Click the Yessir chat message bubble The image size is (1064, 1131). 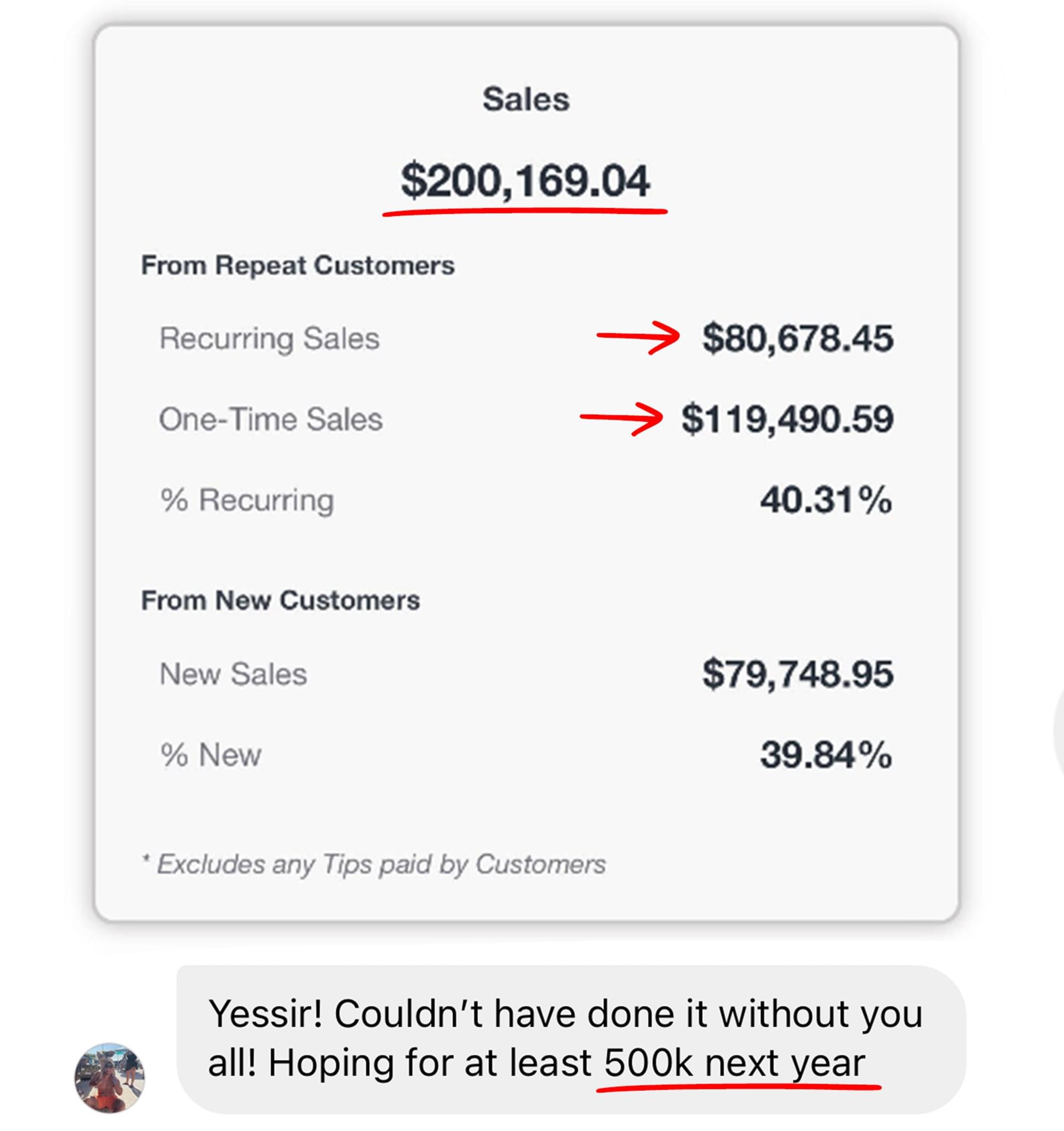[x=571, y=1039]
